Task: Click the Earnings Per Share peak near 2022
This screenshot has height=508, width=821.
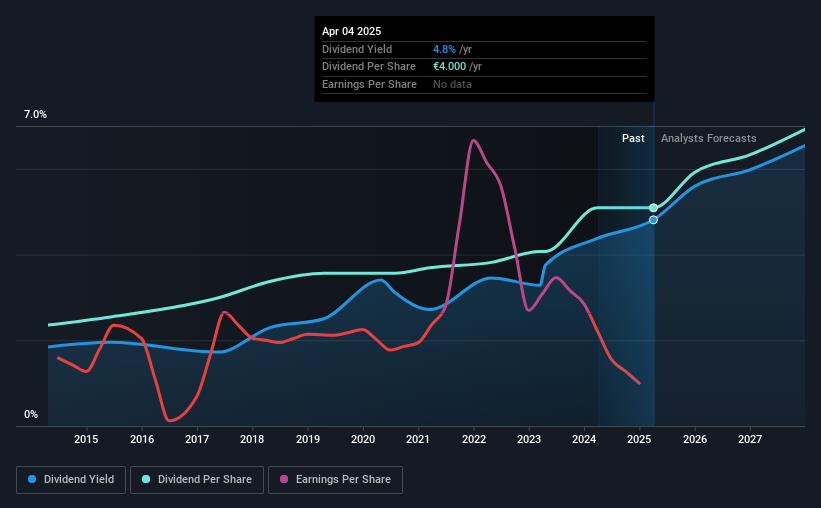Action: [473, 140]
